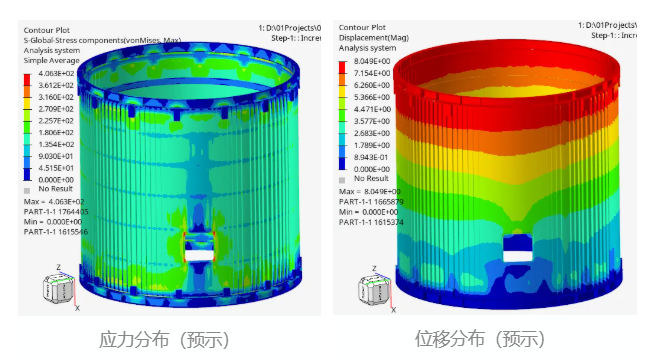The width and height of the screenshot is (661, 360).
Task: Click the red 8.049E+00 displacement legend swatch
Action: [342, 68]
